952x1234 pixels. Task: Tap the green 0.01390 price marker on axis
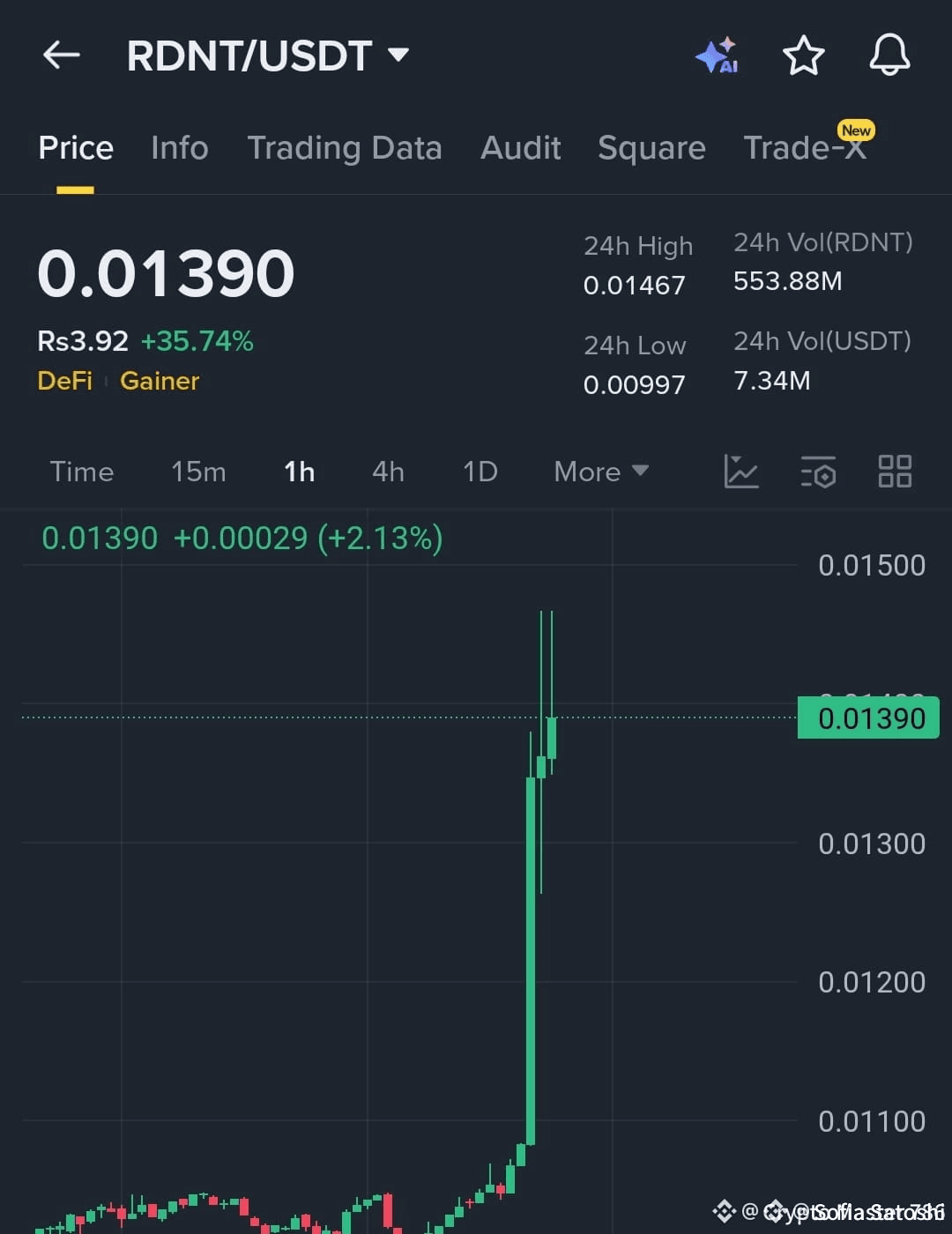868,717
